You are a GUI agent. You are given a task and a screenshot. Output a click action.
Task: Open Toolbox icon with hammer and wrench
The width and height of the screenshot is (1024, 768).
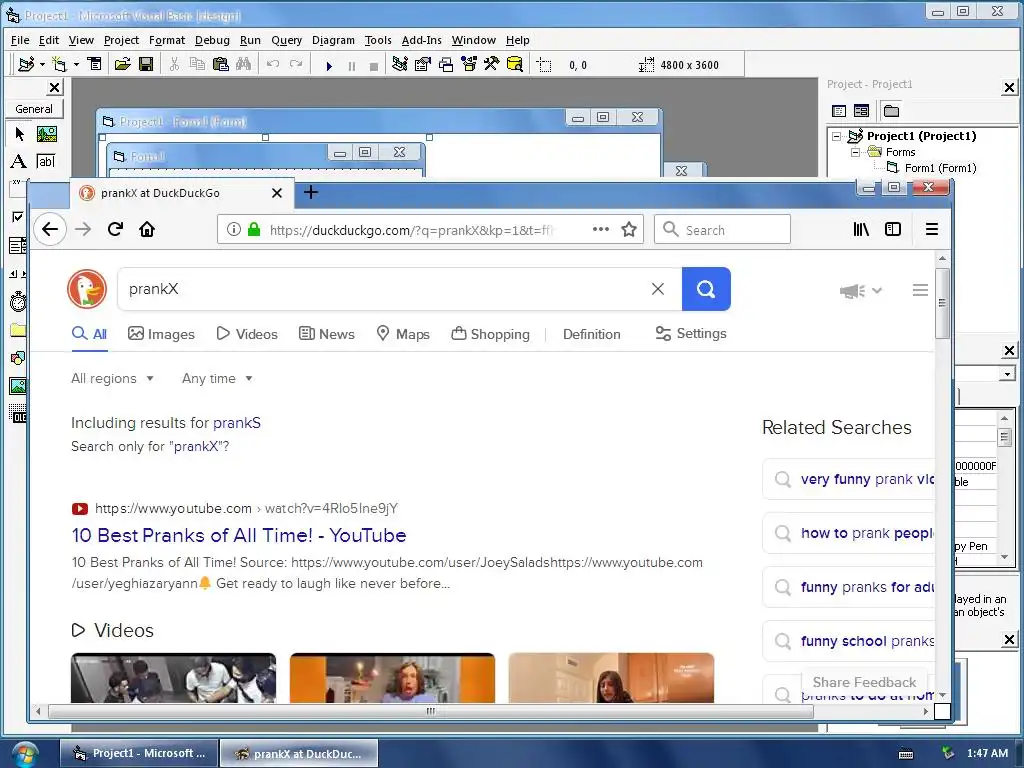click(x=491, y=64)
